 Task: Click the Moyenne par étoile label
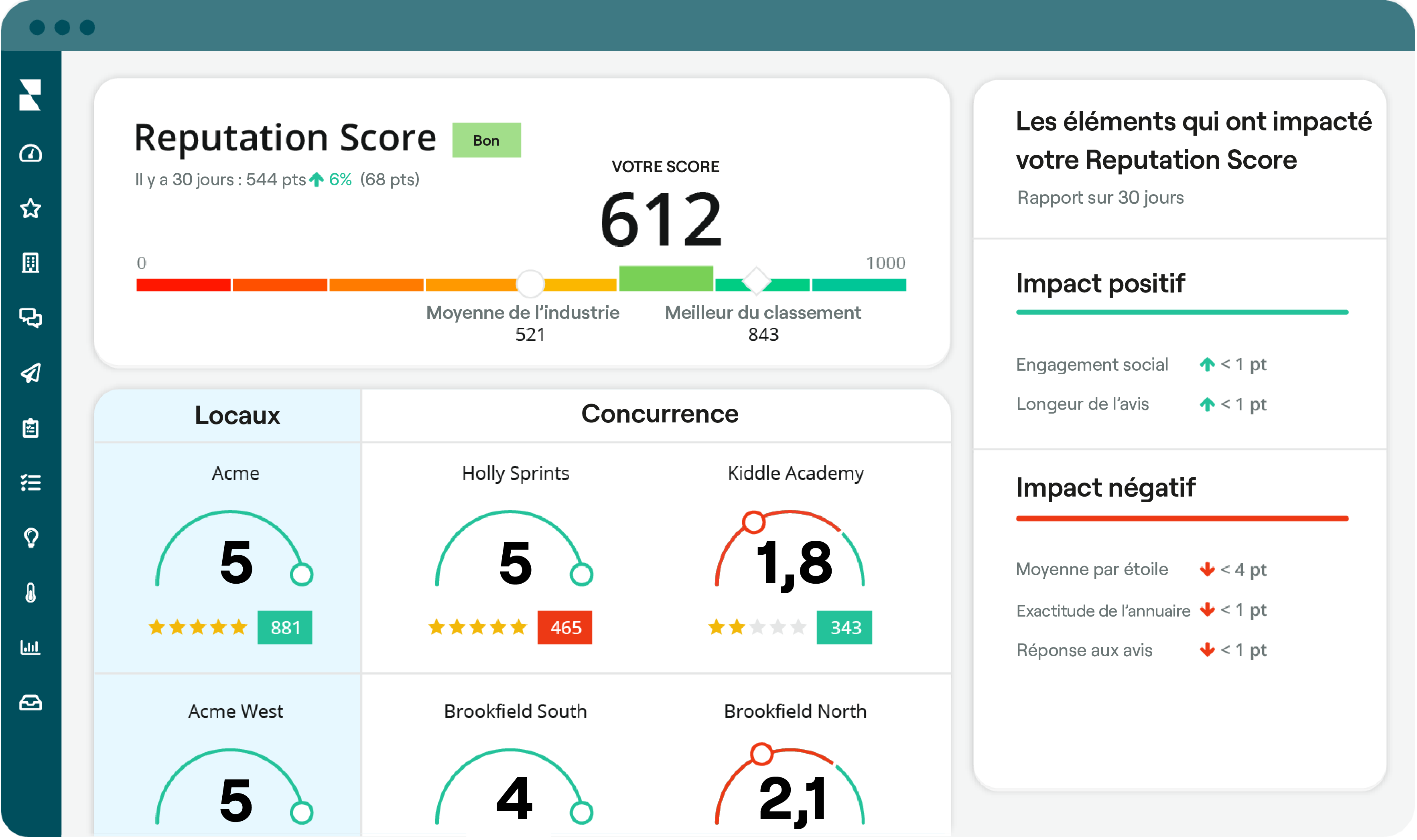[x=1093, y=570]
